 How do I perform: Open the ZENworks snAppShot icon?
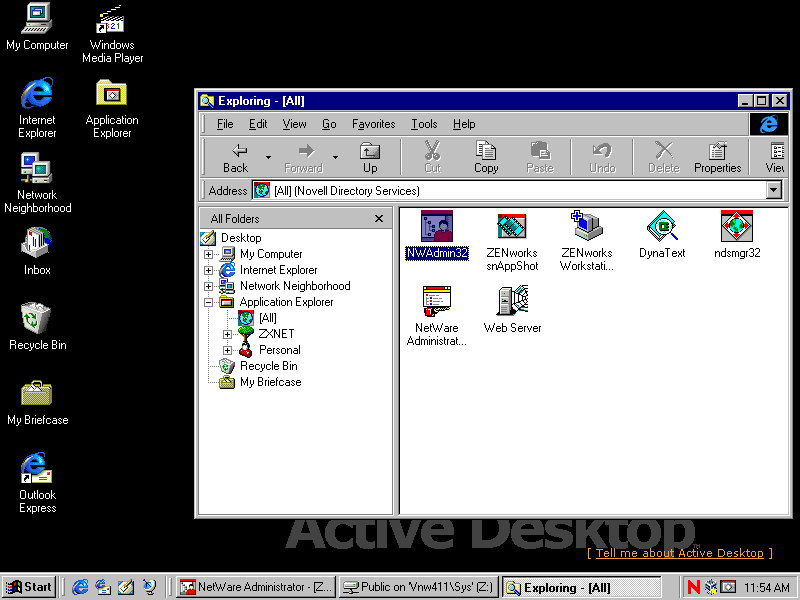512,242
